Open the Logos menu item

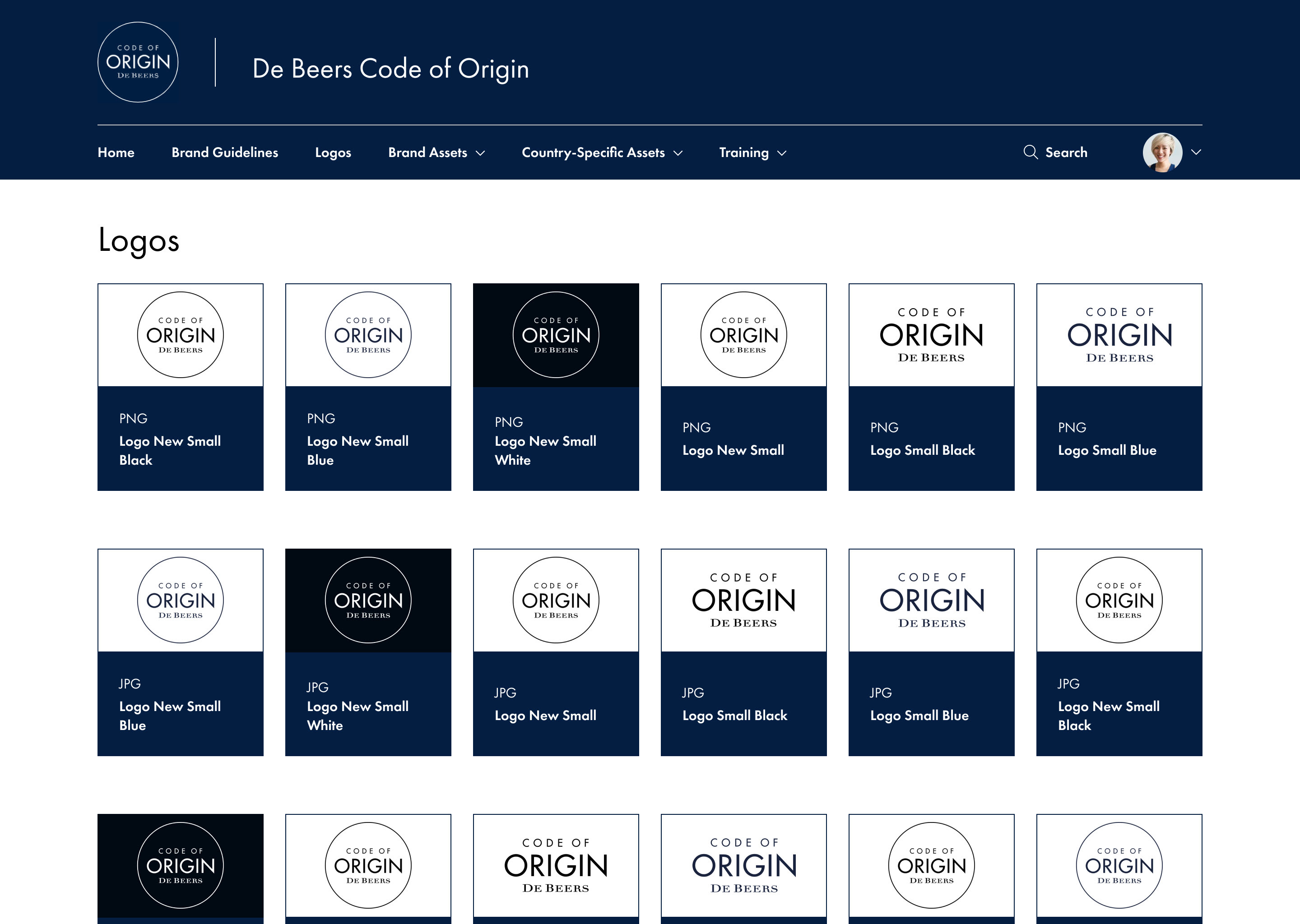tap(333, 152)
